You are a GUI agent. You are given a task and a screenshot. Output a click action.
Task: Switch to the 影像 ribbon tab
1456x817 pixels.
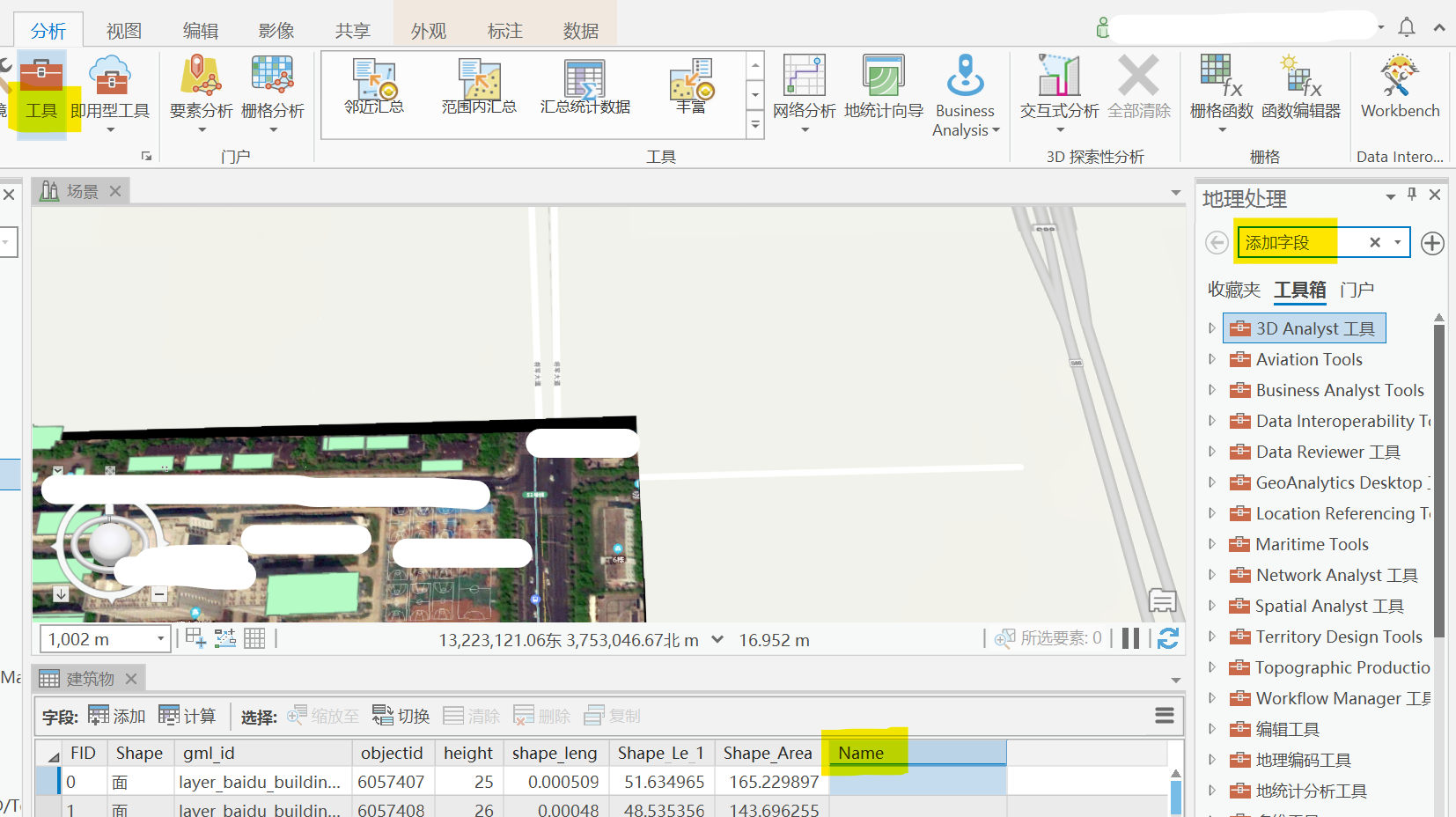pos(276,31)
